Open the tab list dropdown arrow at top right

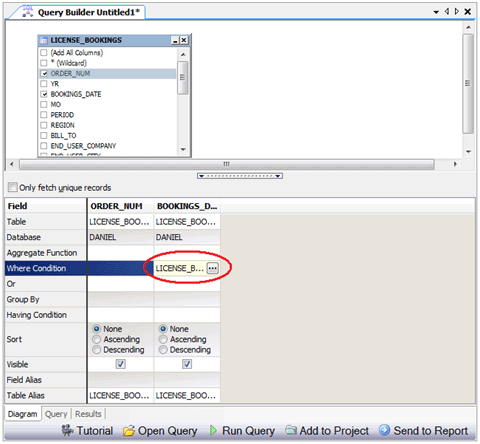(436, 12)
